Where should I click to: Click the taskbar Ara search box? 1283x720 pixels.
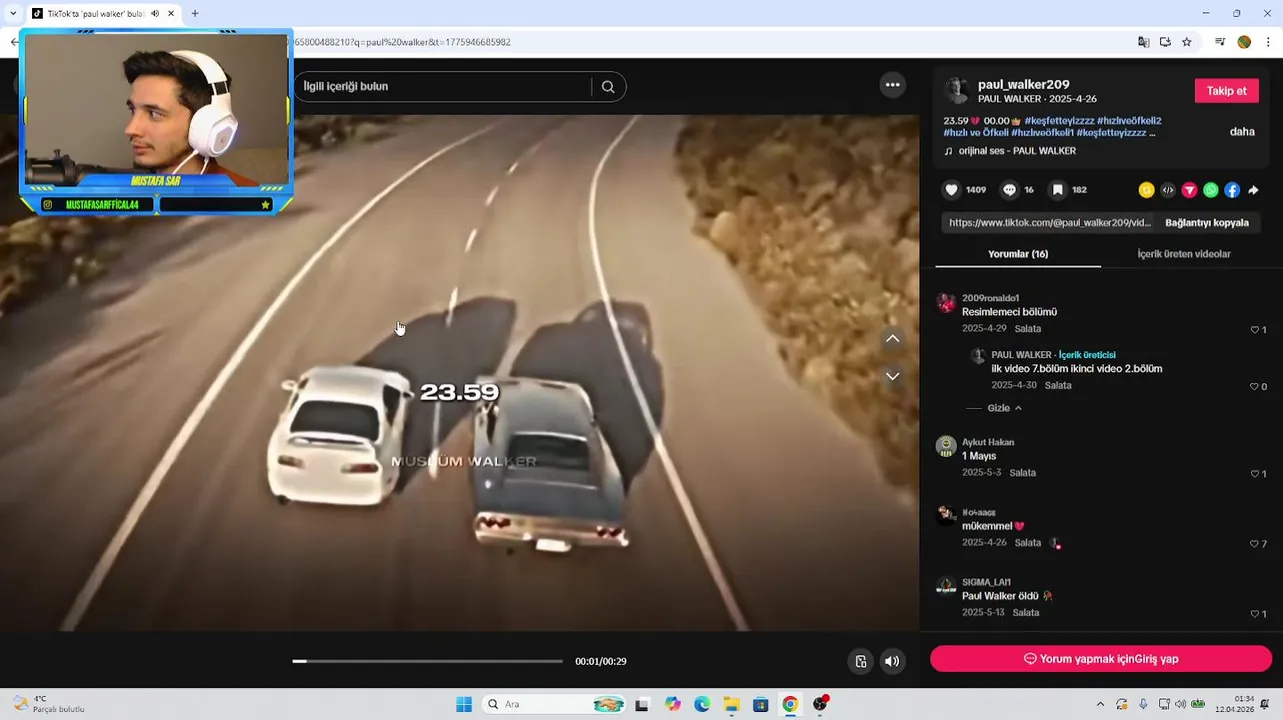pyautogui.click(x=553, y=704)
